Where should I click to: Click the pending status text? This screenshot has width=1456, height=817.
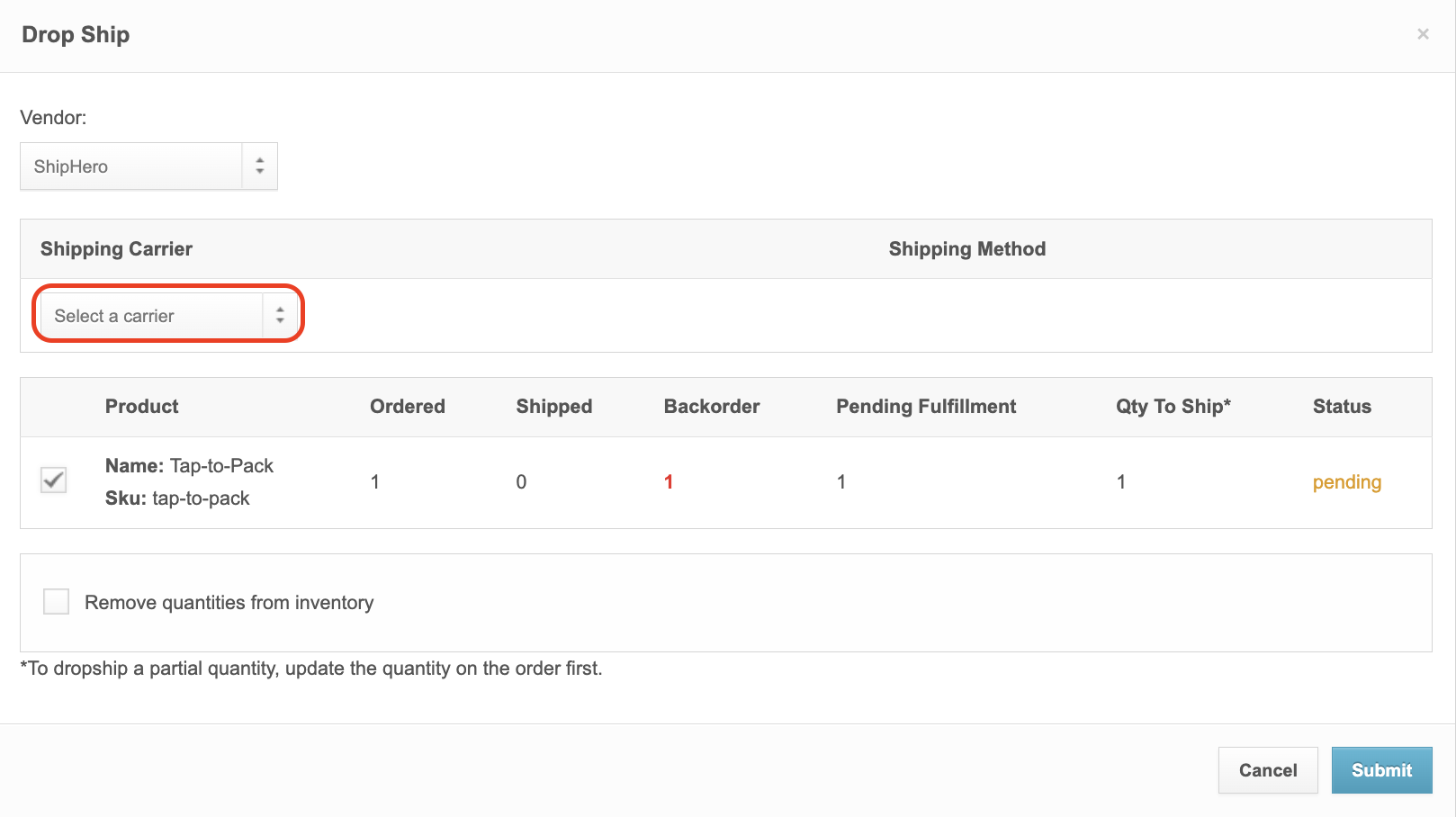(x=1346, y=482)
